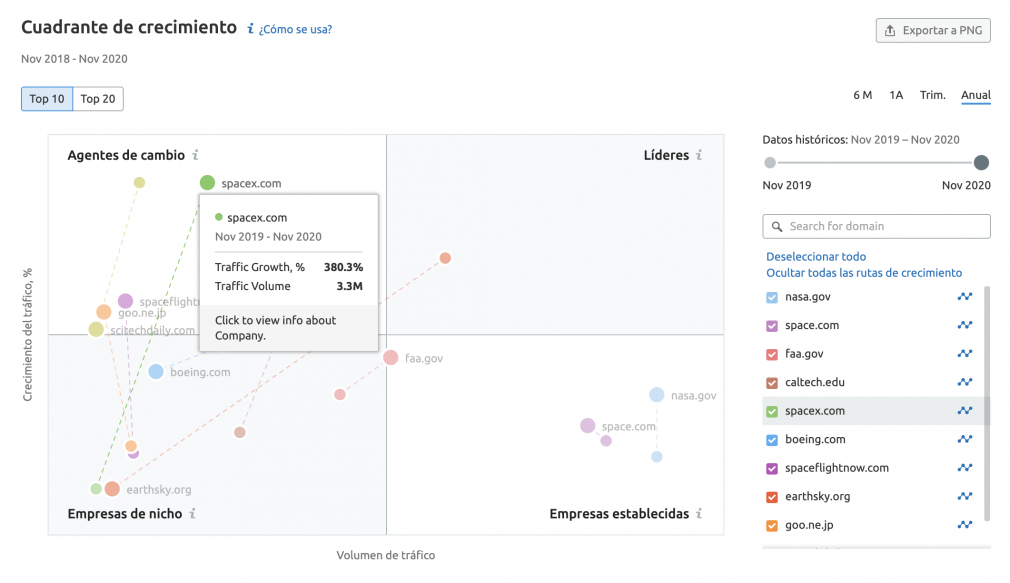Viewport: 1010px width, 583px height.
Task: Click the scitechdaily.com bubble on chart
Action: click(x=96, y=330)
